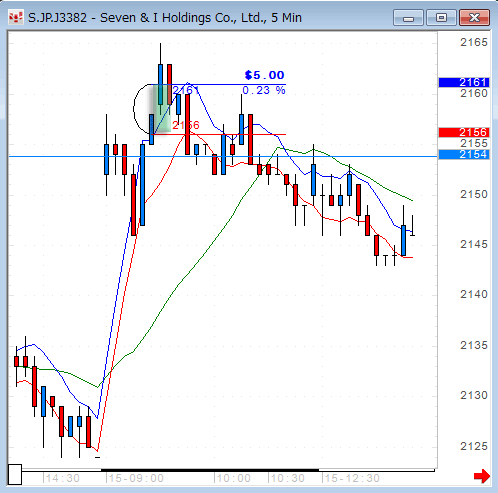Select the blue 2161 price marker on axis
The height and width of the screenshot is (493, 498).
(x=464, y=82)
